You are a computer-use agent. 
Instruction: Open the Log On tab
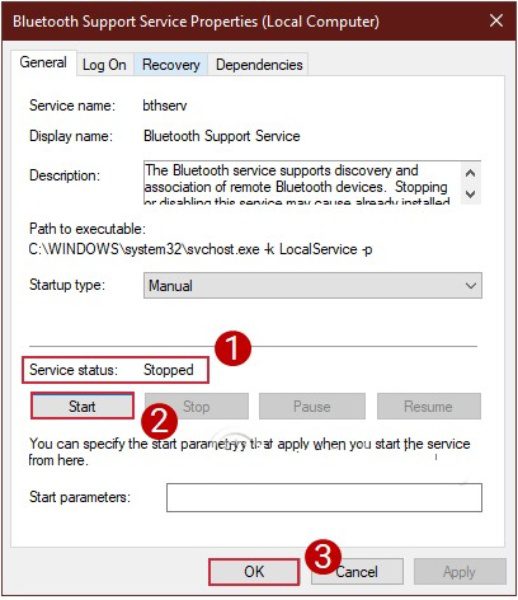point(104,65)
